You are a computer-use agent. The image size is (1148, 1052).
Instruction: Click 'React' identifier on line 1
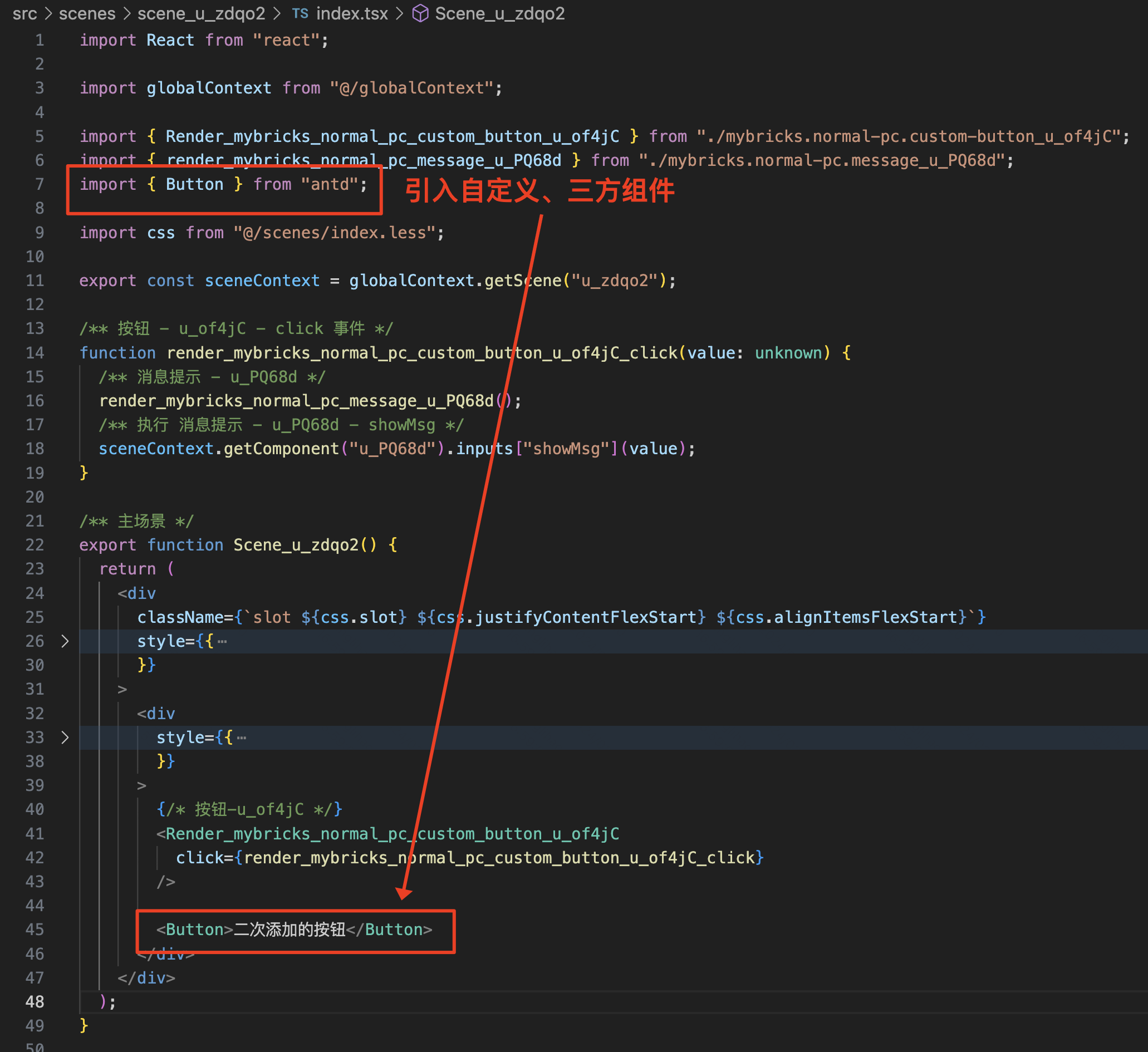(170, 41)
